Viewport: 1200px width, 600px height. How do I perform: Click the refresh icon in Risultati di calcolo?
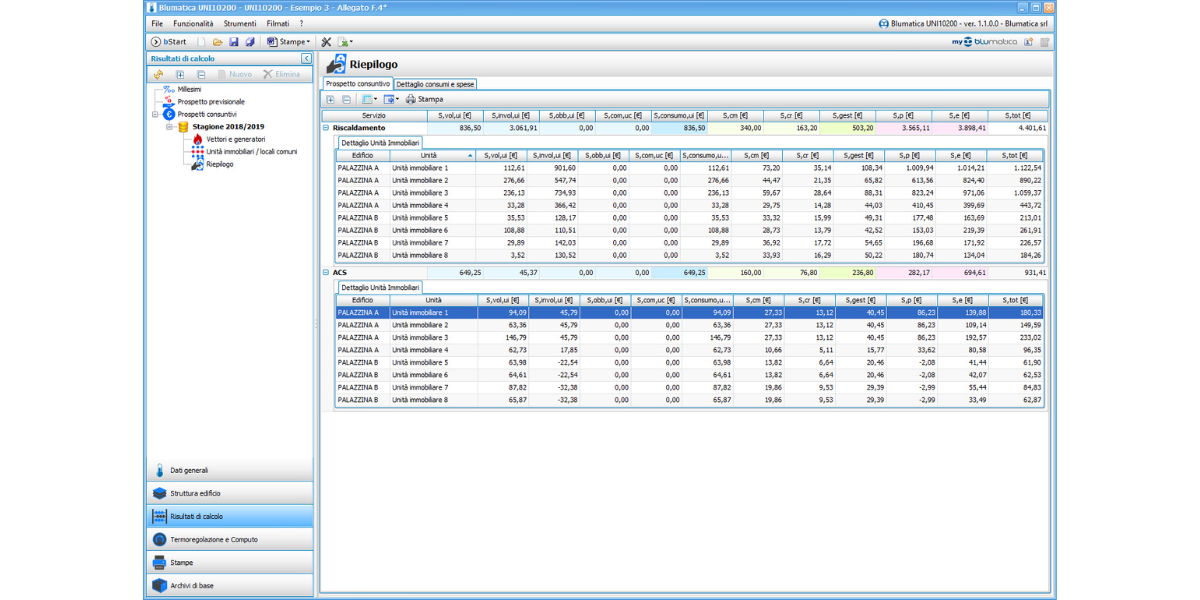[x=158, y=74]
